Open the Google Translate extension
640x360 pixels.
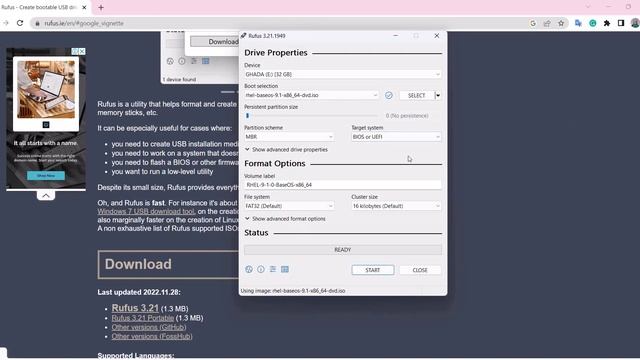click(x=578, y=23)
